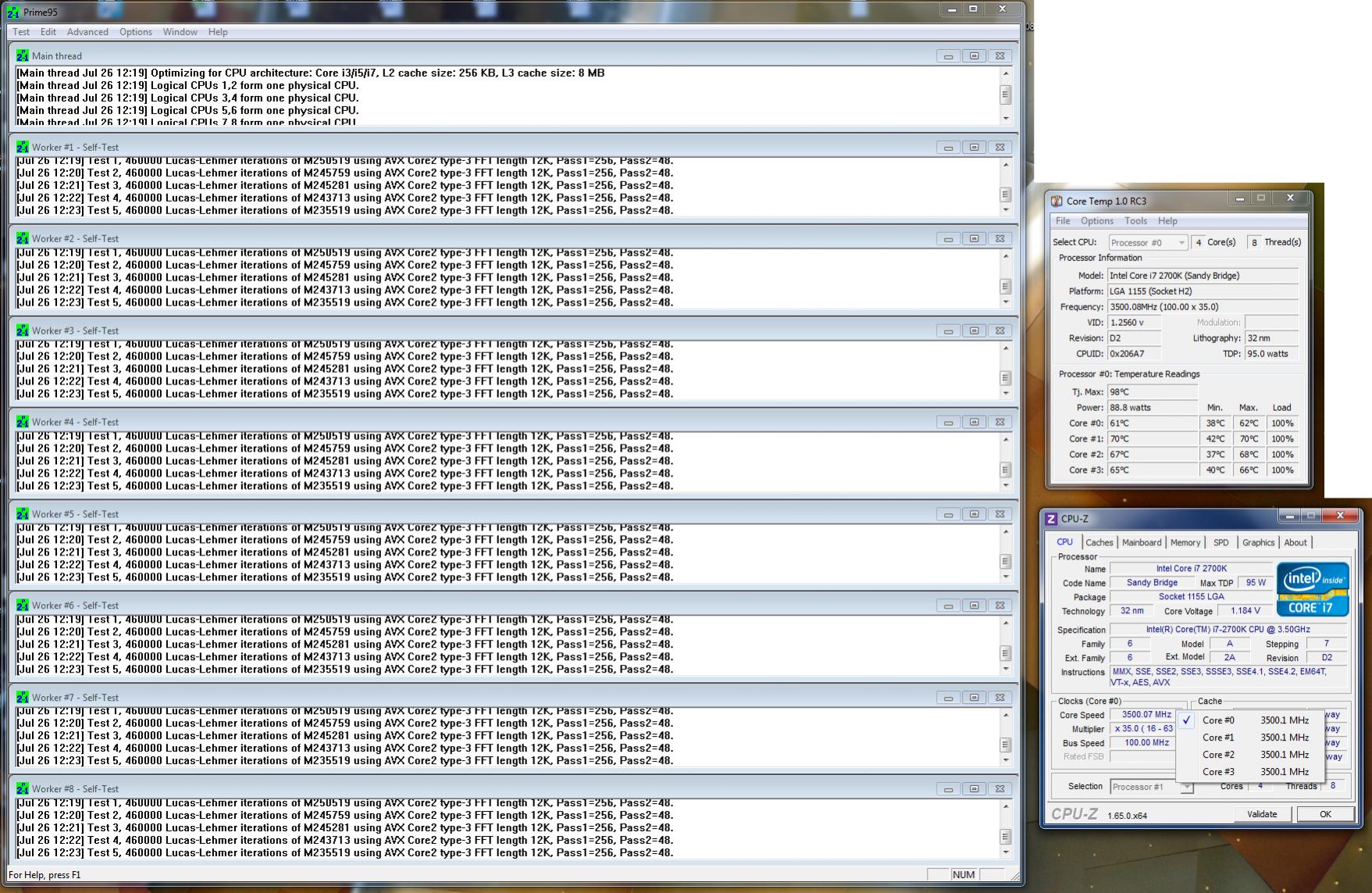
Task: Open Core Temp Tools menu
Action: (x=1135, y=221)
